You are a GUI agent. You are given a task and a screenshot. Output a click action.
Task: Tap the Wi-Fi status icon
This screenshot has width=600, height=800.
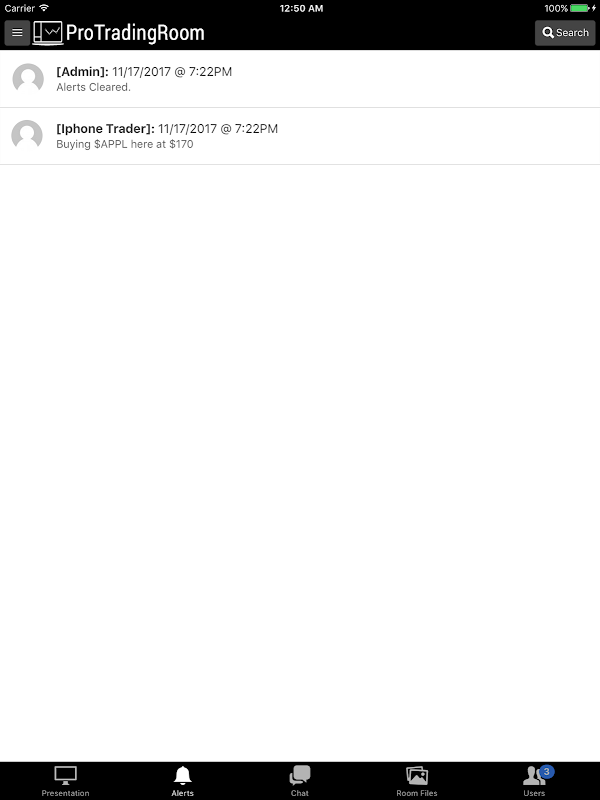click(x=44, y=8)
